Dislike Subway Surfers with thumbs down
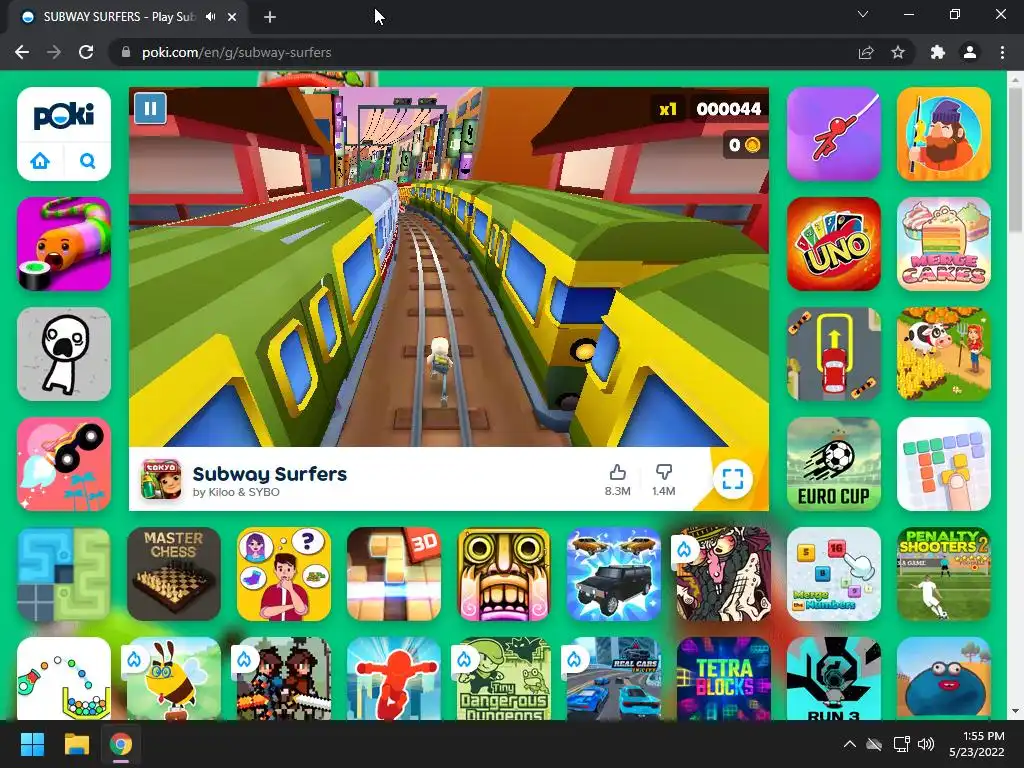 tap(664, 472)
